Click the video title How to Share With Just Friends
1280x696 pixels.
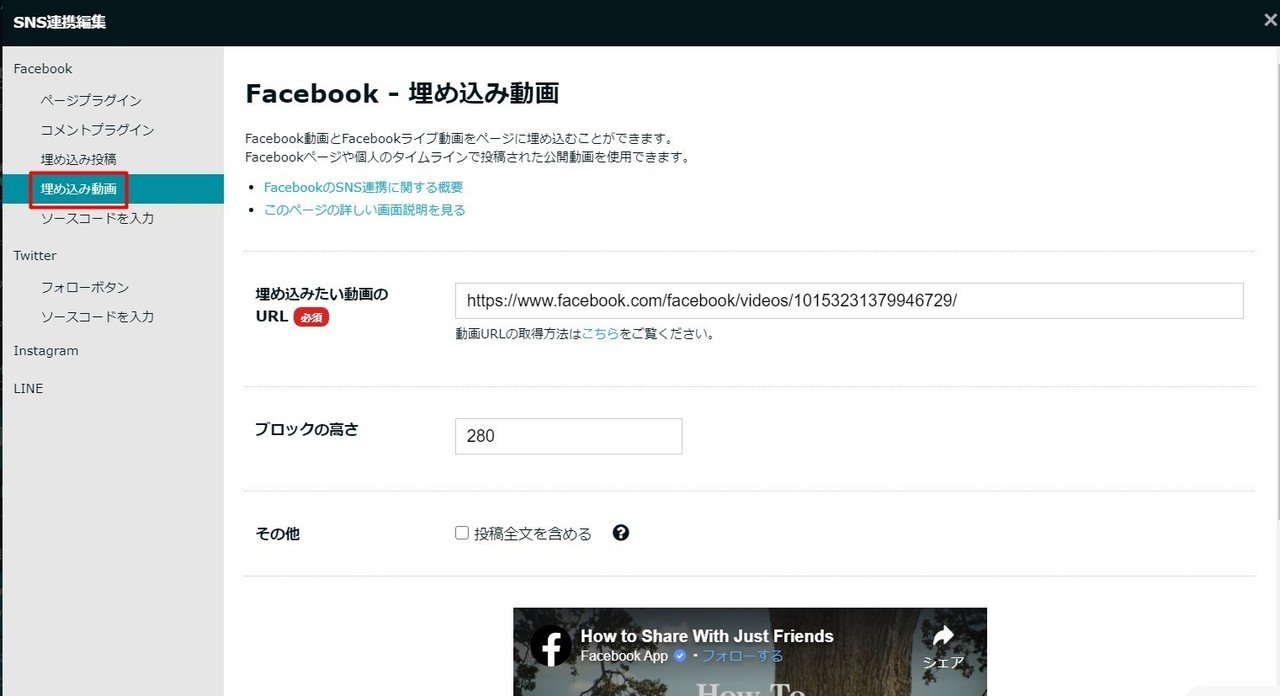coord(707,636)
